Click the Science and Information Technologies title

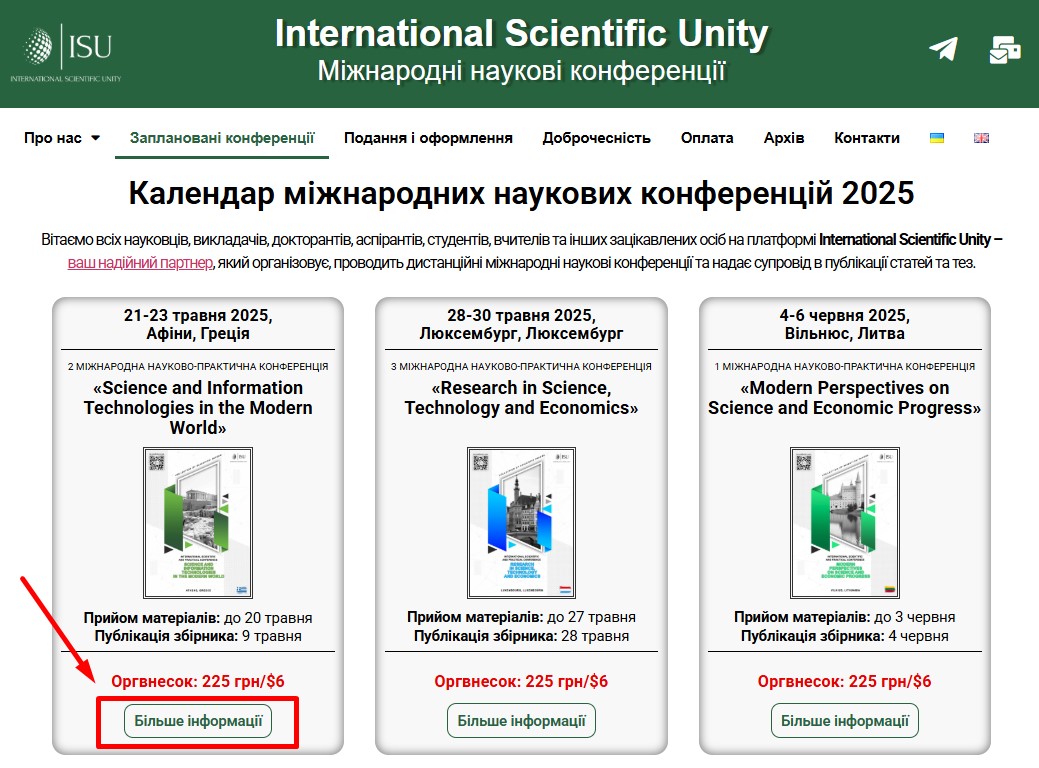[198, 408]
